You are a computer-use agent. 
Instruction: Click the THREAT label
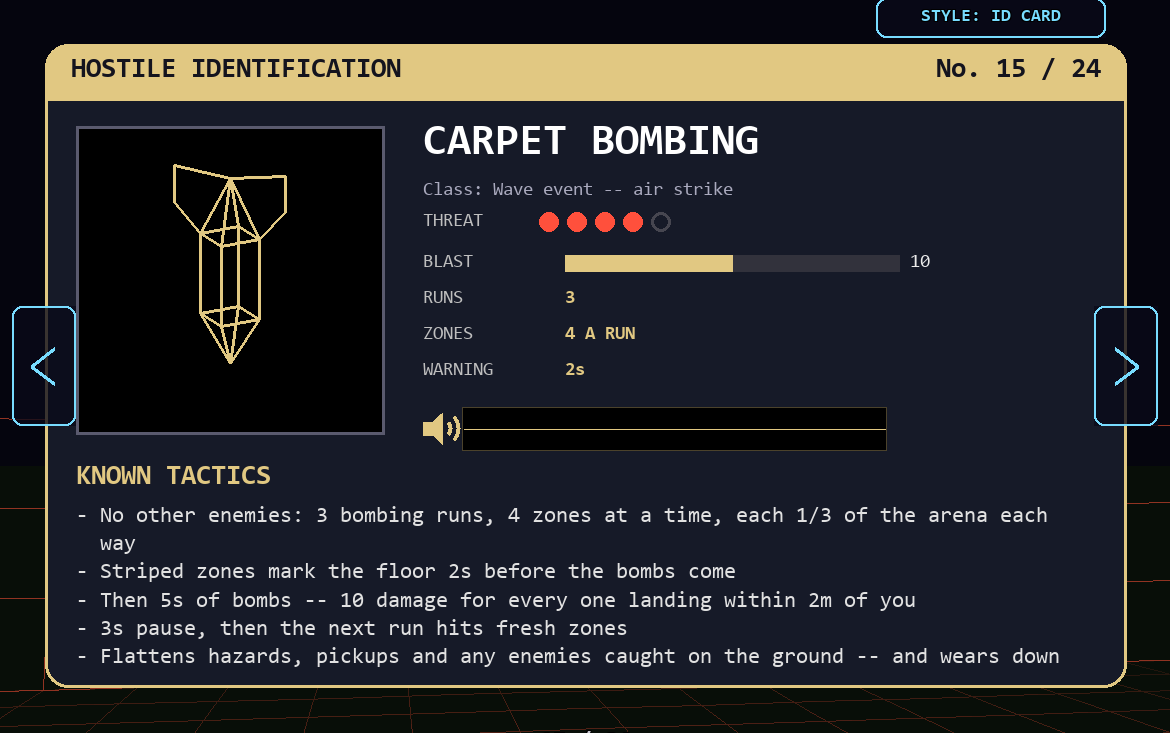(453, 220)
